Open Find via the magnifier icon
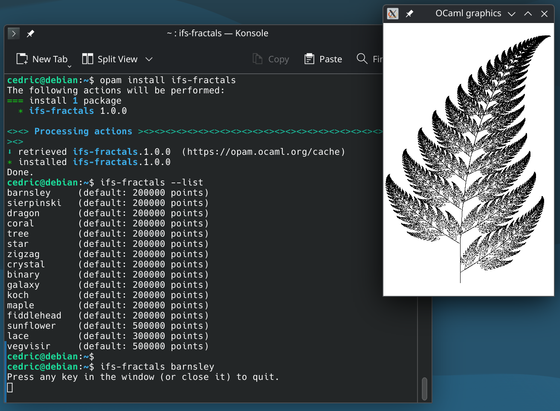Image resolution: width=560 pixels, height=411 pixels. 362,59
